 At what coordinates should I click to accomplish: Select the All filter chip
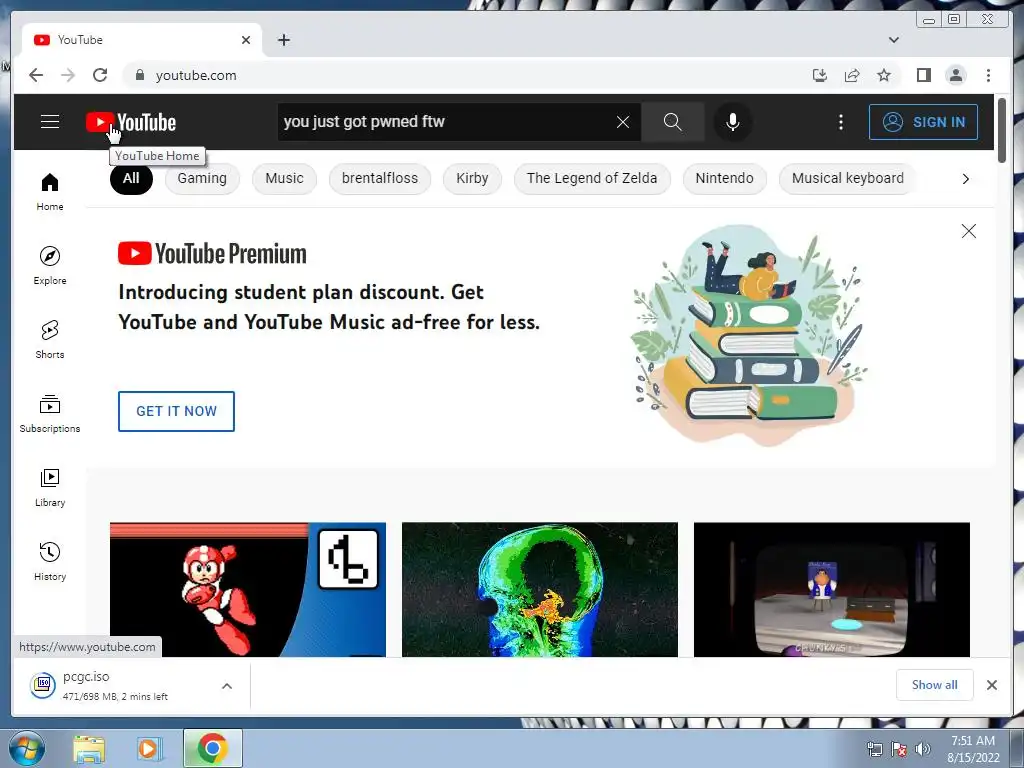[131, 178]
